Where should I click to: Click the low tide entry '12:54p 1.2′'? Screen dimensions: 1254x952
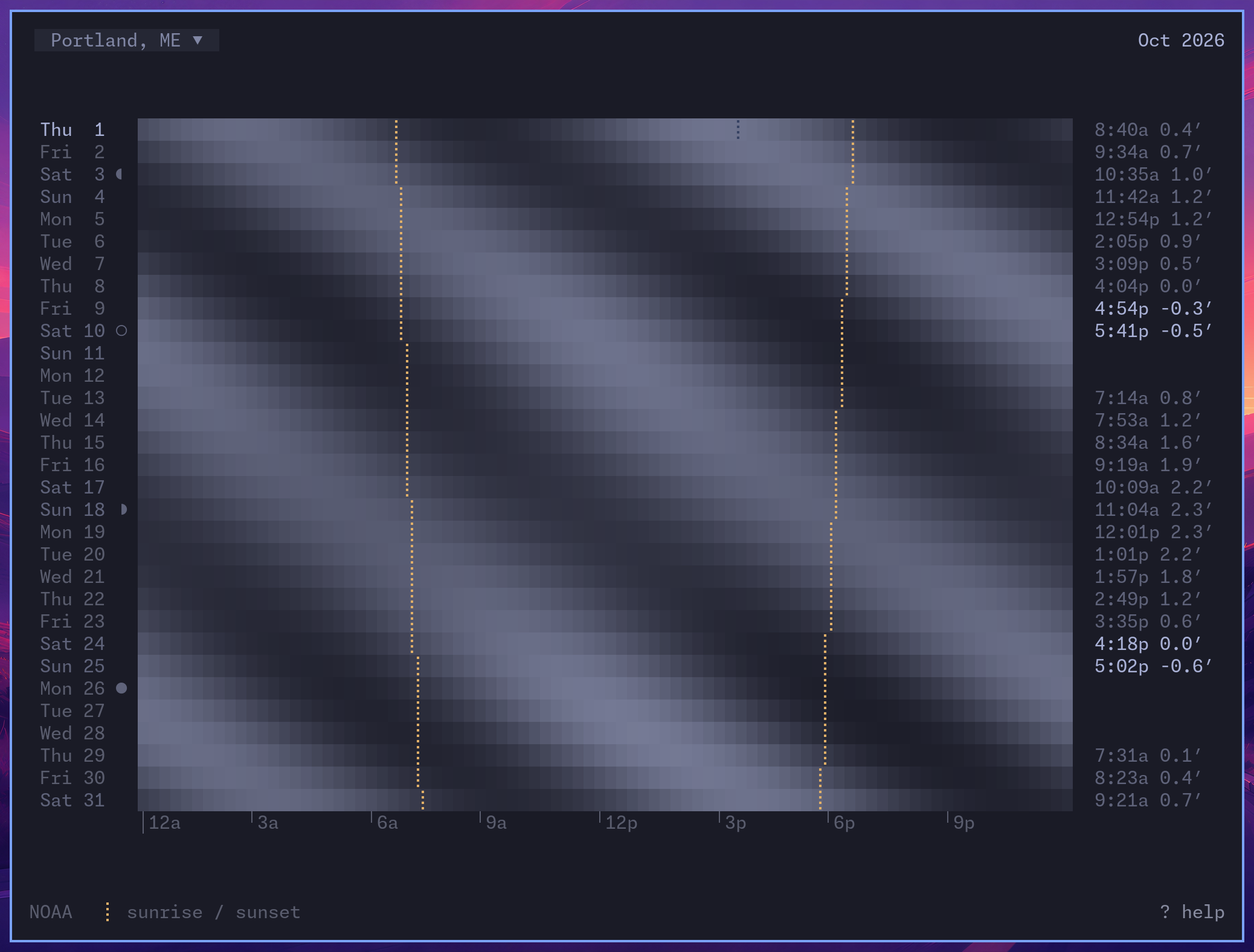tap(1153, 219)
